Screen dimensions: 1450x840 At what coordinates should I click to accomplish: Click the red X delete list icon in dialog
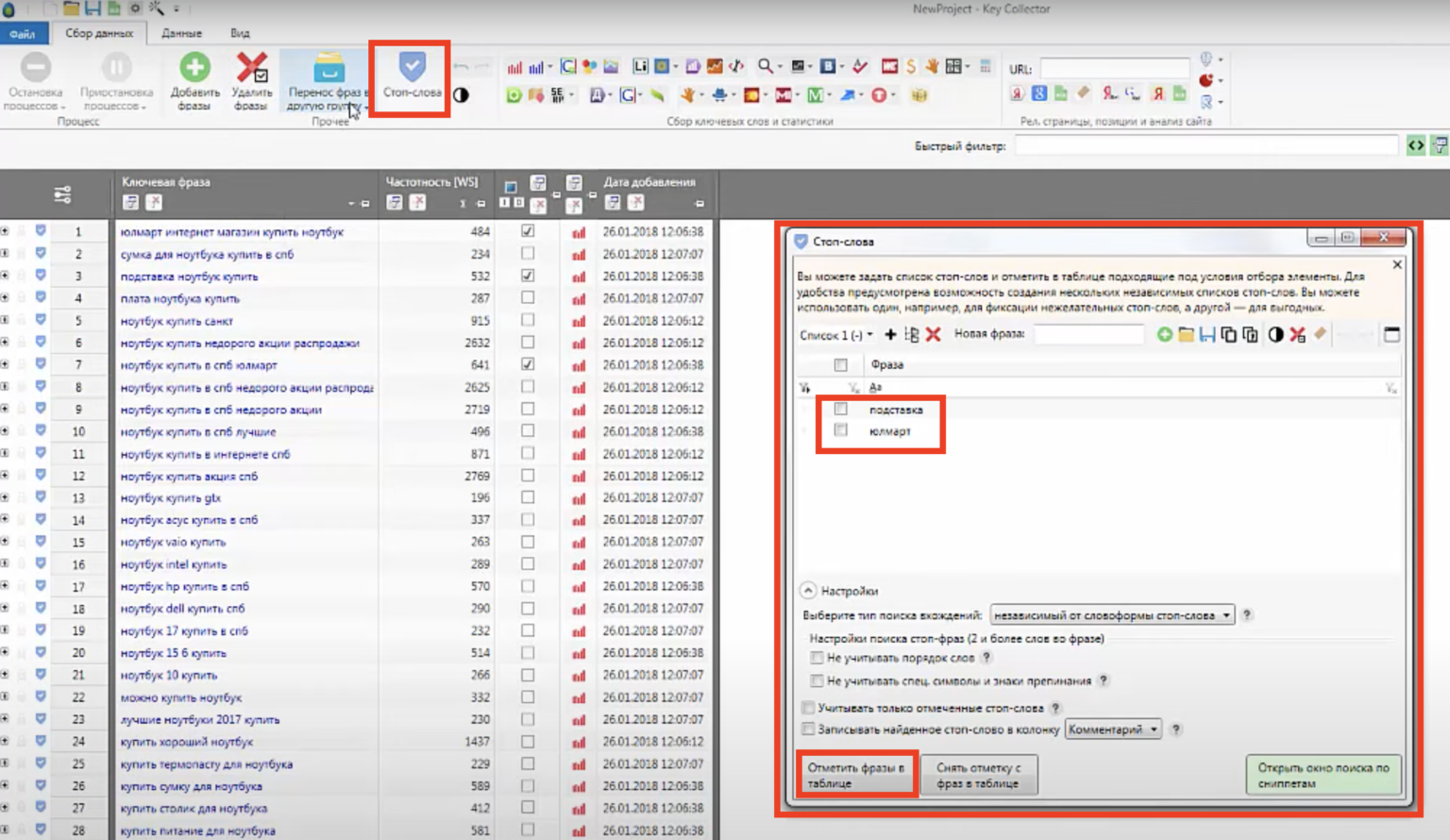click(x=934, y=334)
